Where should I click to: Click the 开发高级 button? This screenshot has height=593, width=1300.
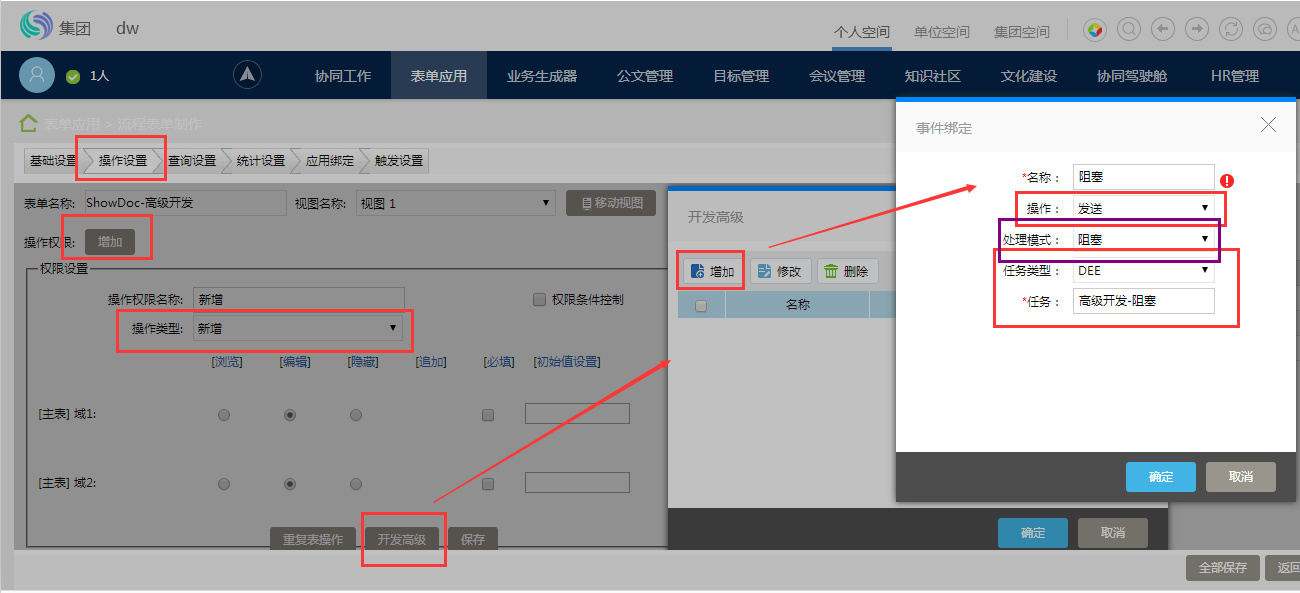click(x=402, y=539)
